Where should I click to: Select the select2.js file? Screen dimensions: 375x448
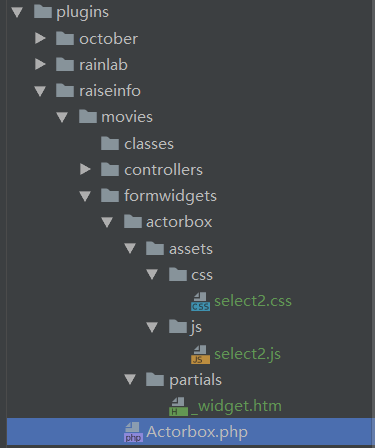point(247,354)
